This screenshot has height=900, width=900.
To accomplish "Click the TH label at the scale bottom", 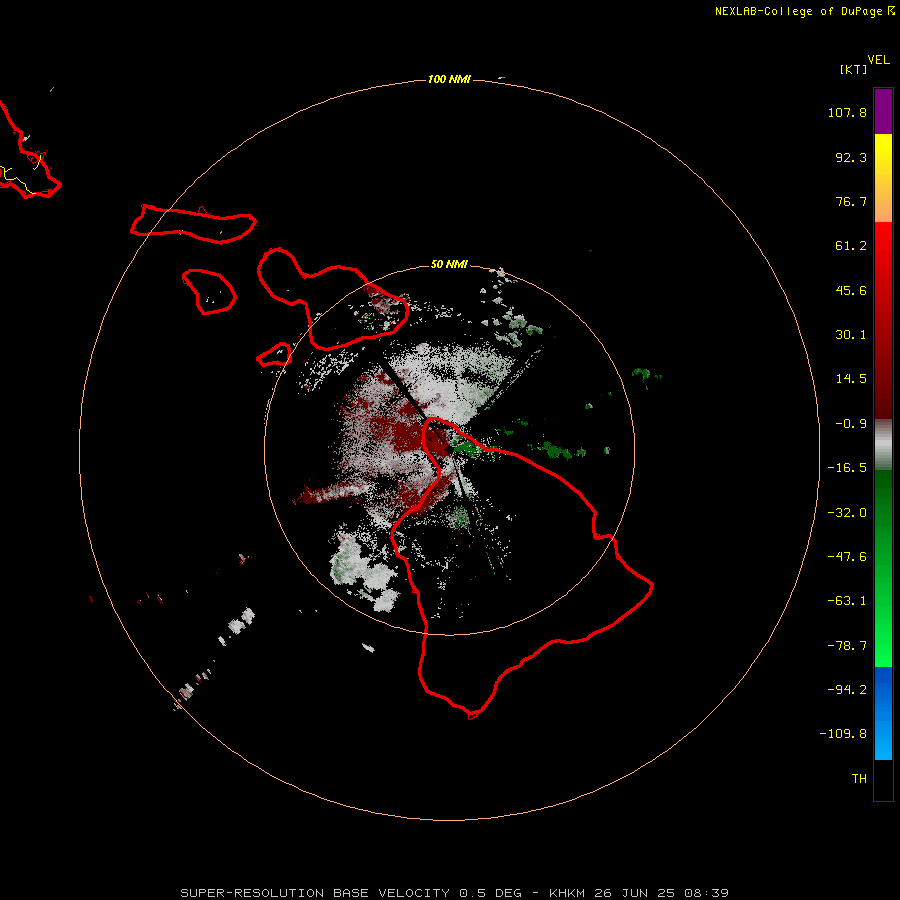I will click(x=859, y=779).
